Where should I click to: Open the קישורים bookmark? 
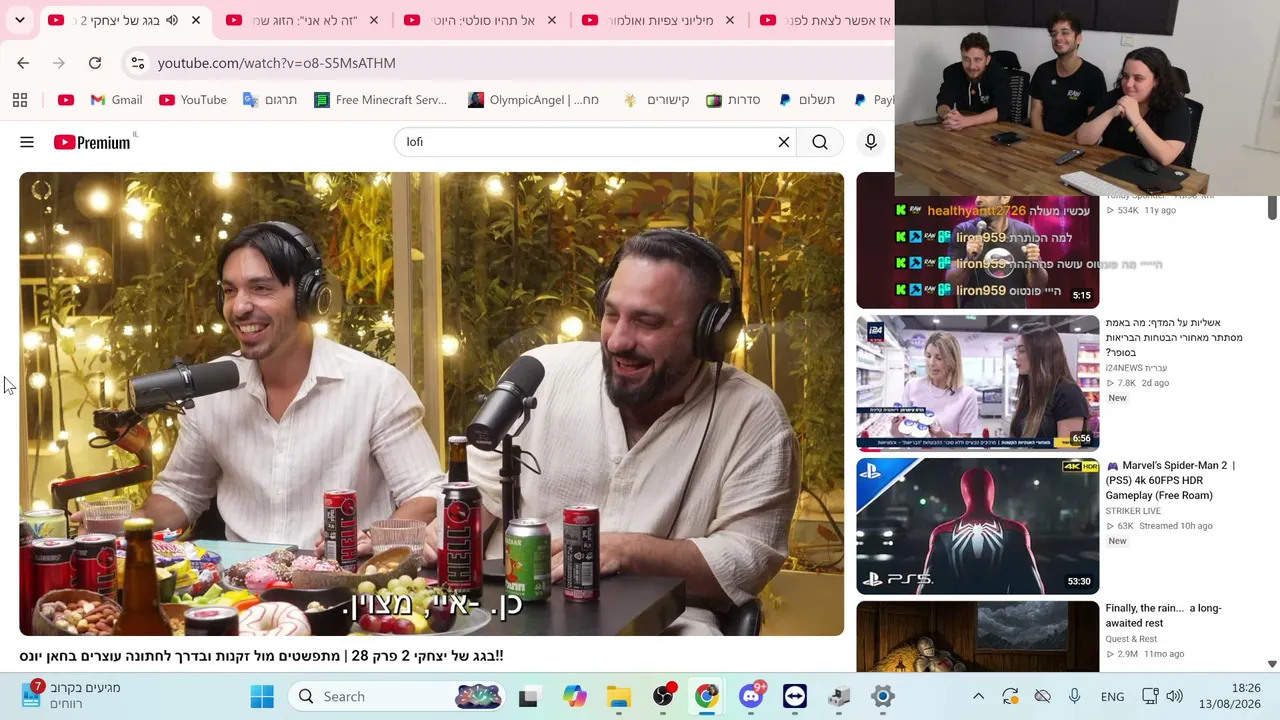656,100
